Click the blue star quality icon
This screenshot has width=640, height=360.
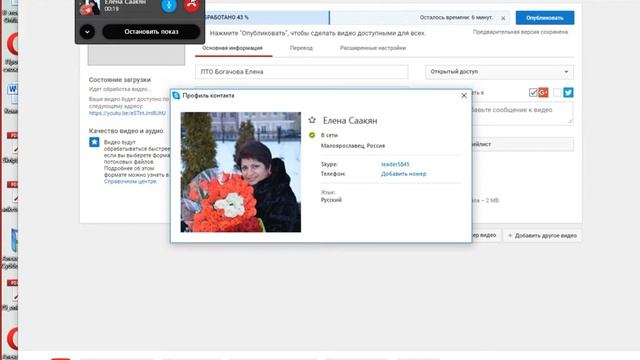tap(94, 142)
